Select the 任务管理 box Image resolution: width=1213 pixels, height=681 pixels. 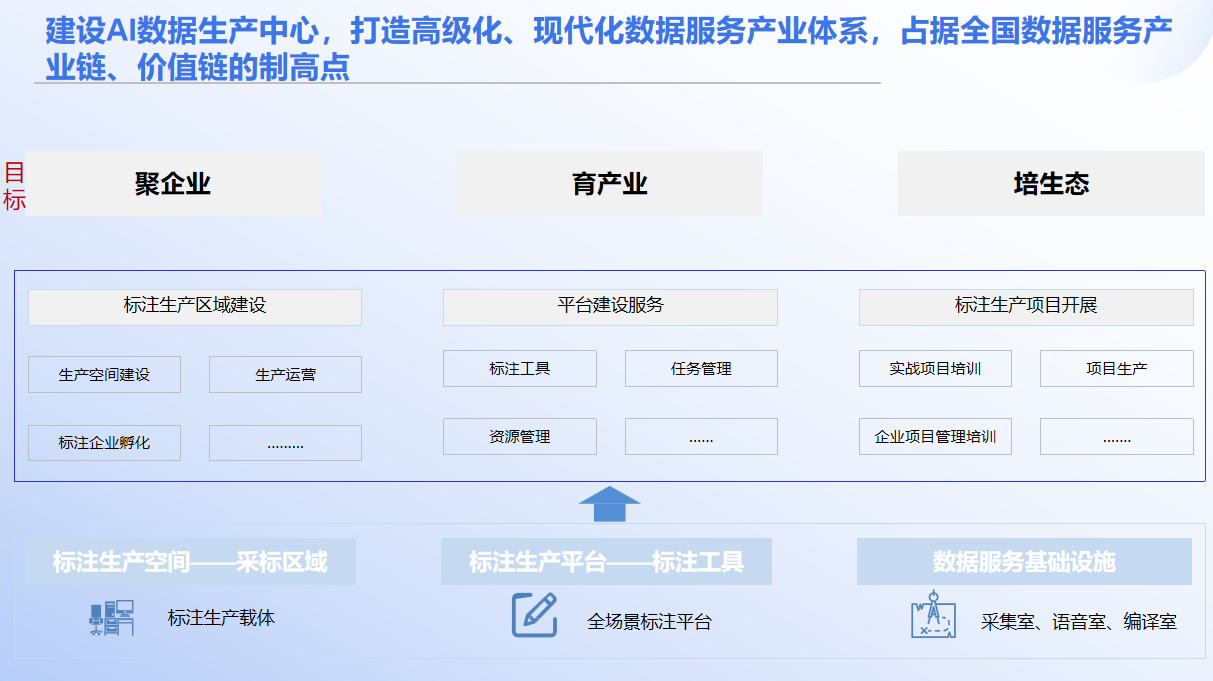point(701,369)
